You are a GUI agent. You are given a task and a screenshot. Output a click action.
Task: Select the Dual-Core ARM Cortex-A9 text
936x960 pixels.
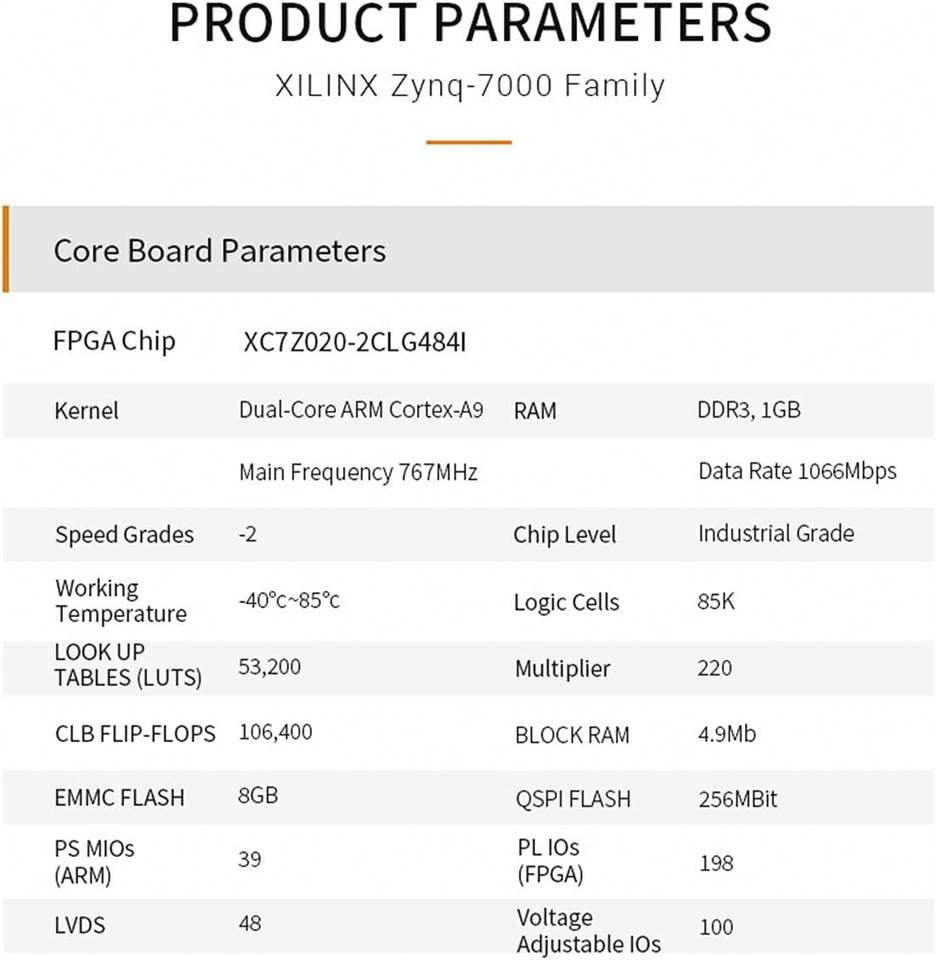click(x=361, y=410)
